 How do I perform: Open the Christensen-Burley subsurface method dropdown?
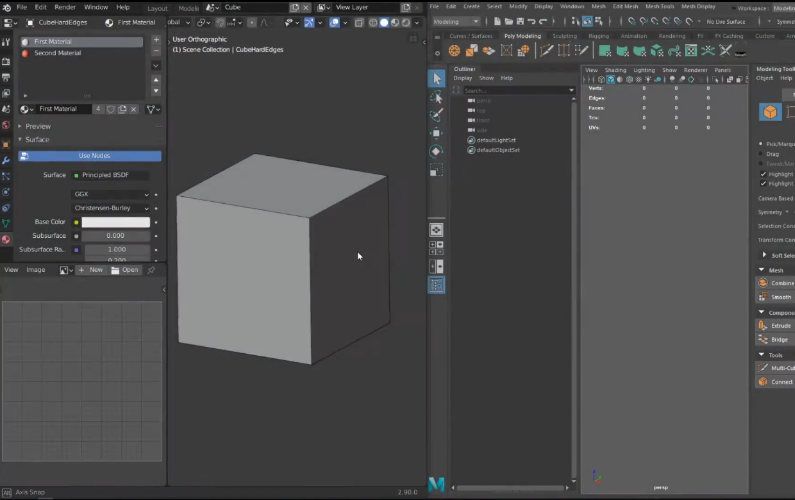click(111, 208)
